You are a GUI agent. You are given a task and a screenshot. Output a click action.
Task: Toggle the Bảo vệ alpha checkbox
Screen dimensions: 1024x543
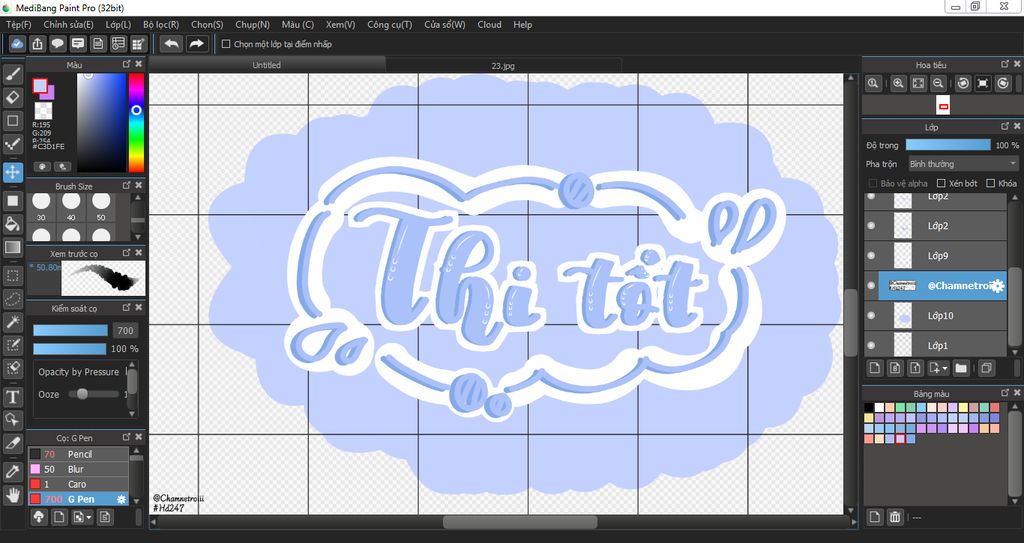point(872,183)
